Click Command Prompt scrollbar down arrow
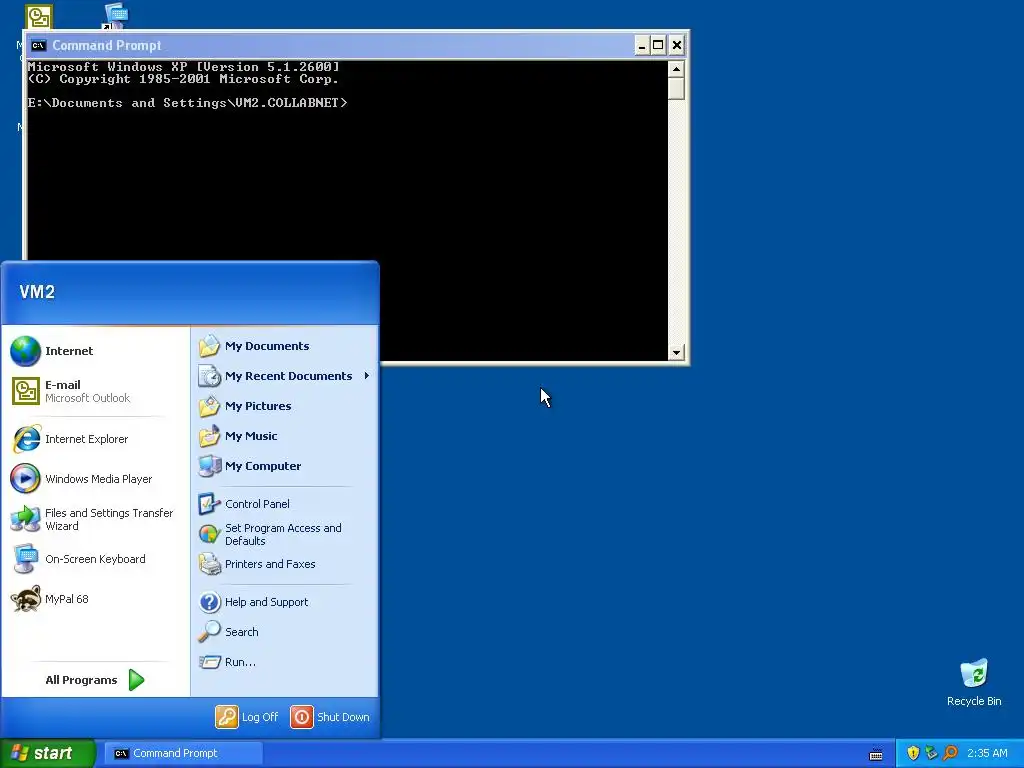 point(676,352)
